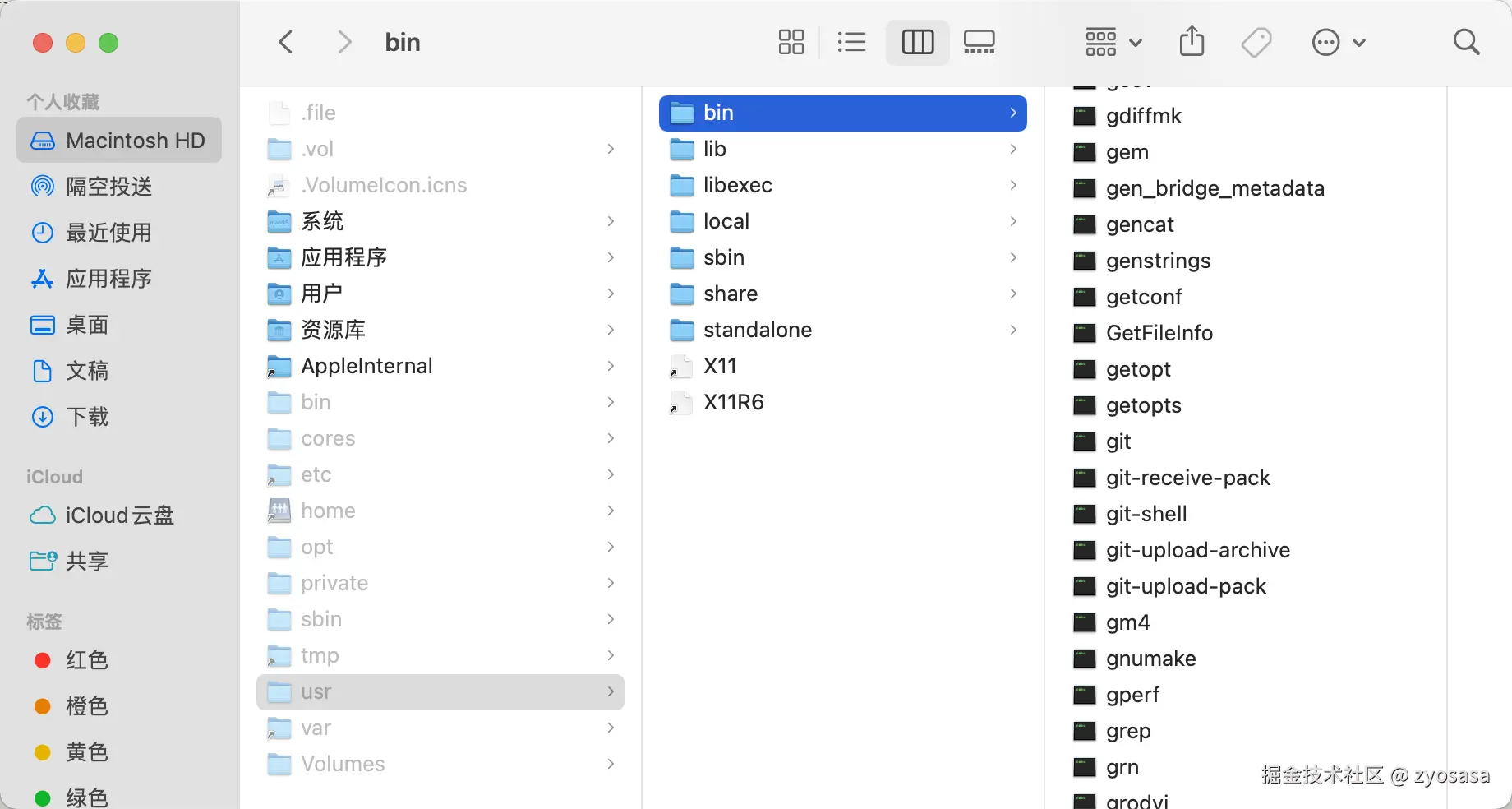Select the gnumake executable
Image resolution: width=1512 pixels, height=809 pixels.
(x=1245, y=659)
